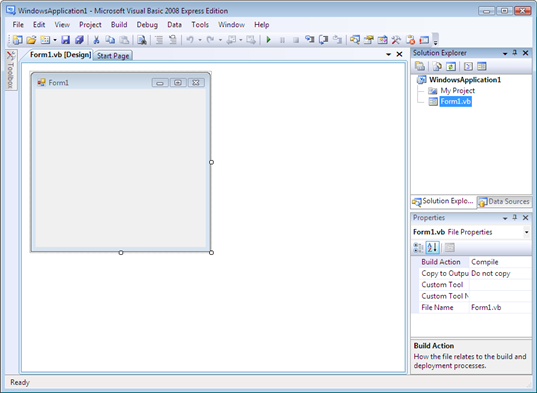Click the Error List toolbar icon
This screenshot has height=393, width=537.
[410, 40]
